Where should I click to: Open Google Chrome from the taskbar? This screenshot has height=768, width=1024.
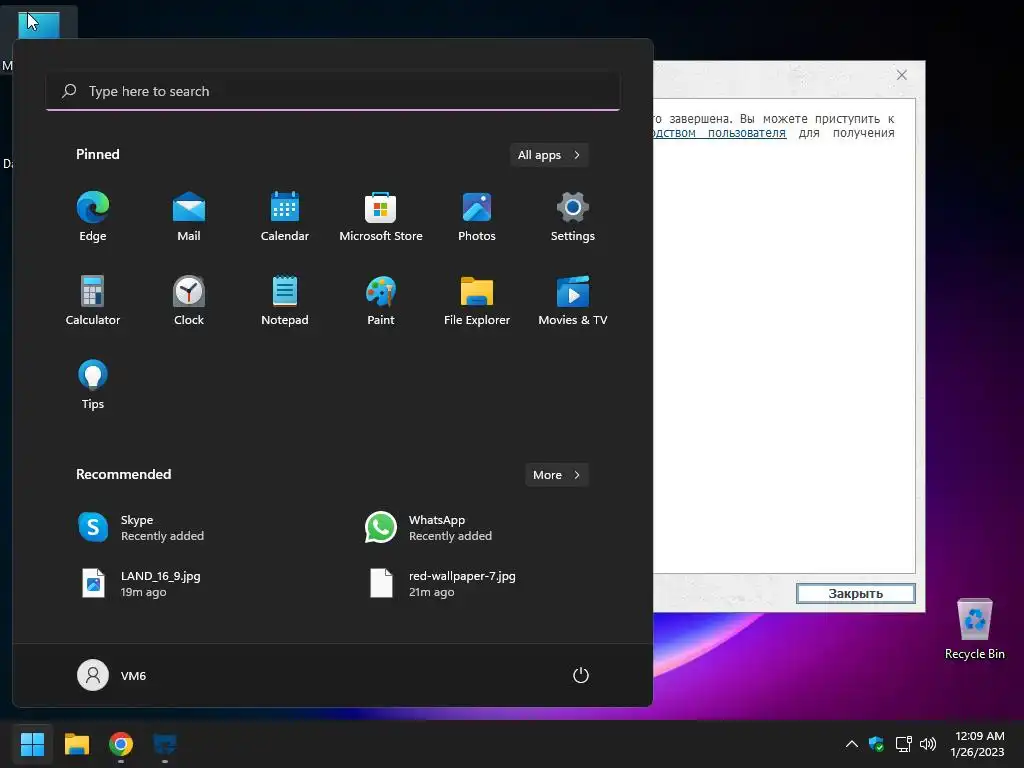point(121,744)
